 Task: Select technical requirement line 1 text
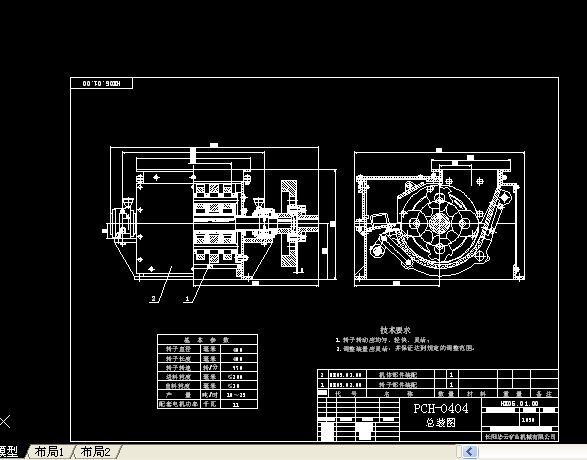tap(383, 340)
